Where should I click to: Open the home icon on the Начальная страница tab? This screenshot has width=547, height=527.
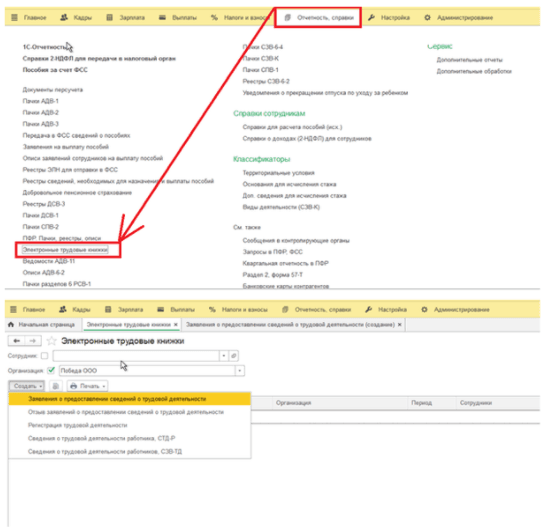pos(11,324)
